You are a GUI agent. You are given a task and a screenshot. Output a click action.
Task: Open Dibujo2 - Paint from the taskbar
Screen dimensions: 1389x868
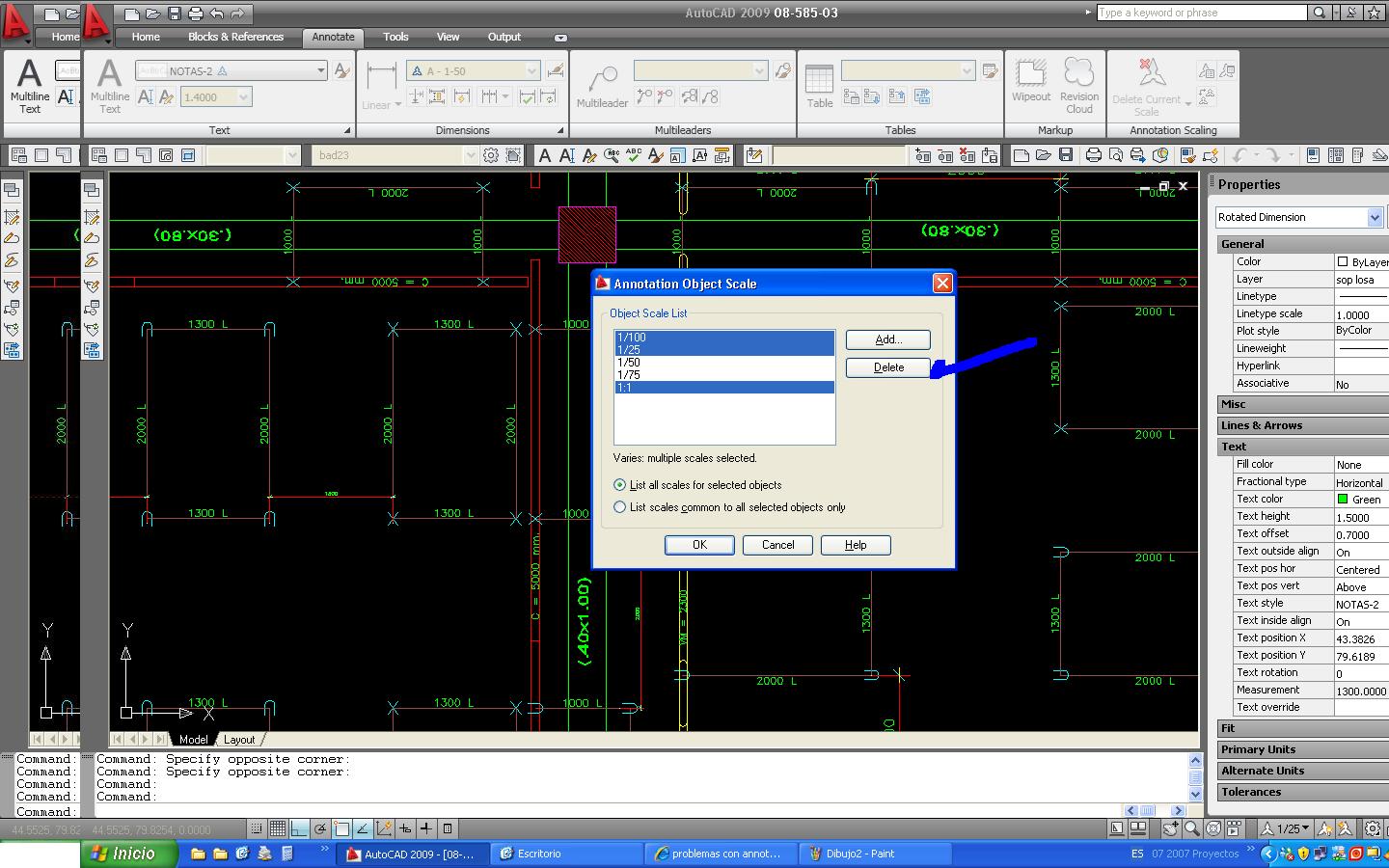(x=875, y=854)
